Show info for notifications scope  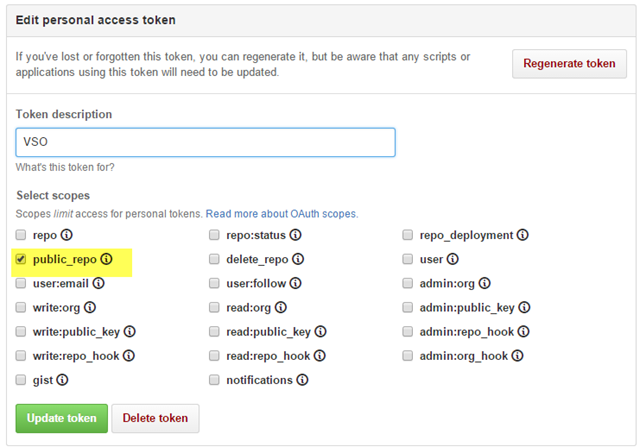click(x=302, y=380)
